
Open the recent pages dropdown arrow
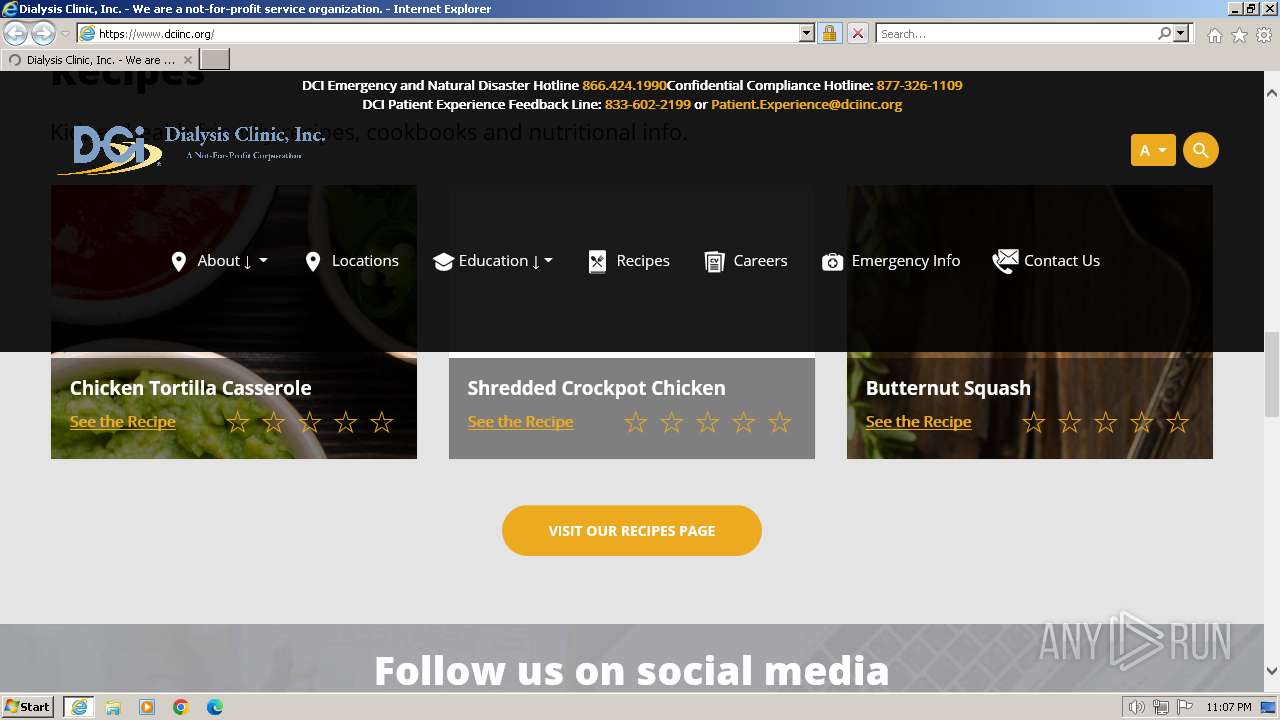click(66, 33)
